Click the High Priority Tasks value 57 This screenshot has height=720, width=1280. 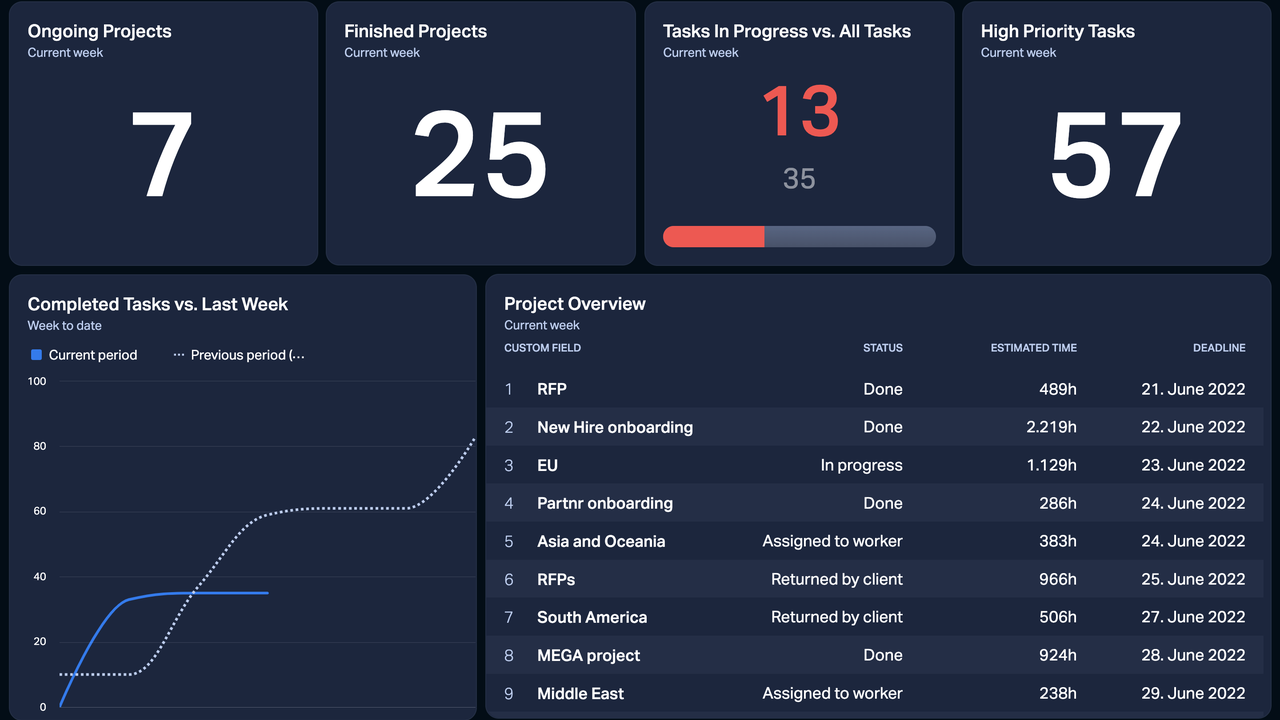tap(1116, 156)
